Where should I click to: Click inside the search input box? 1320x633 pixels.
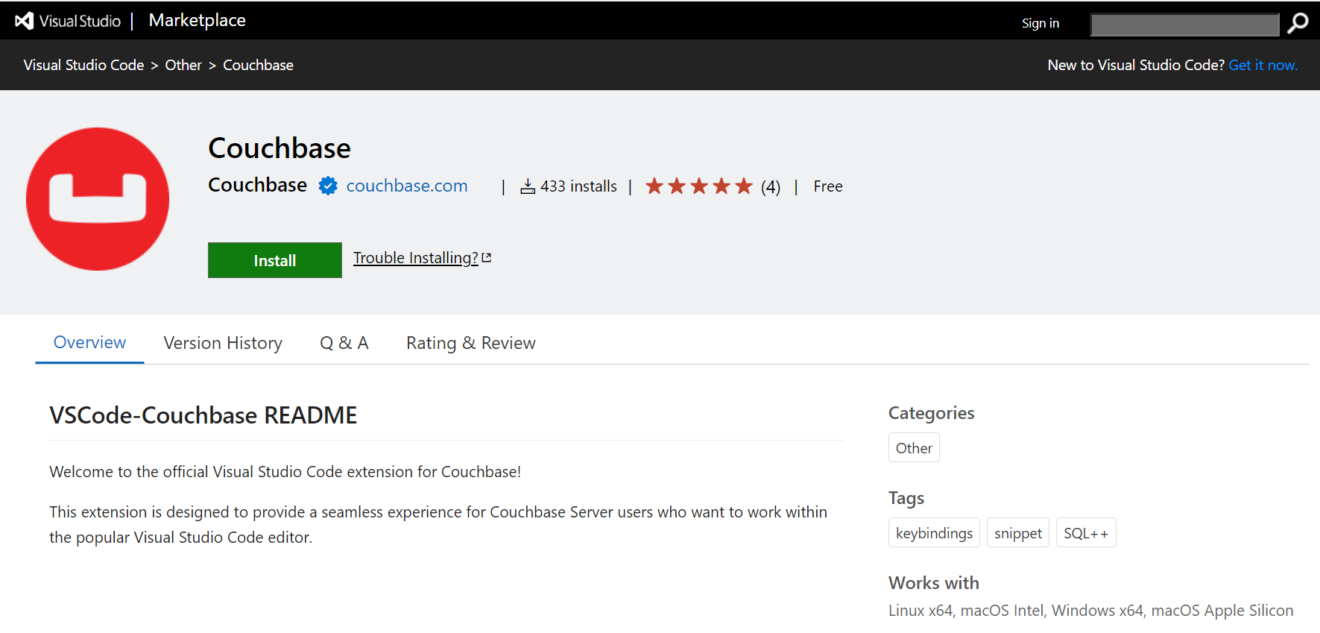(1184, 23)
